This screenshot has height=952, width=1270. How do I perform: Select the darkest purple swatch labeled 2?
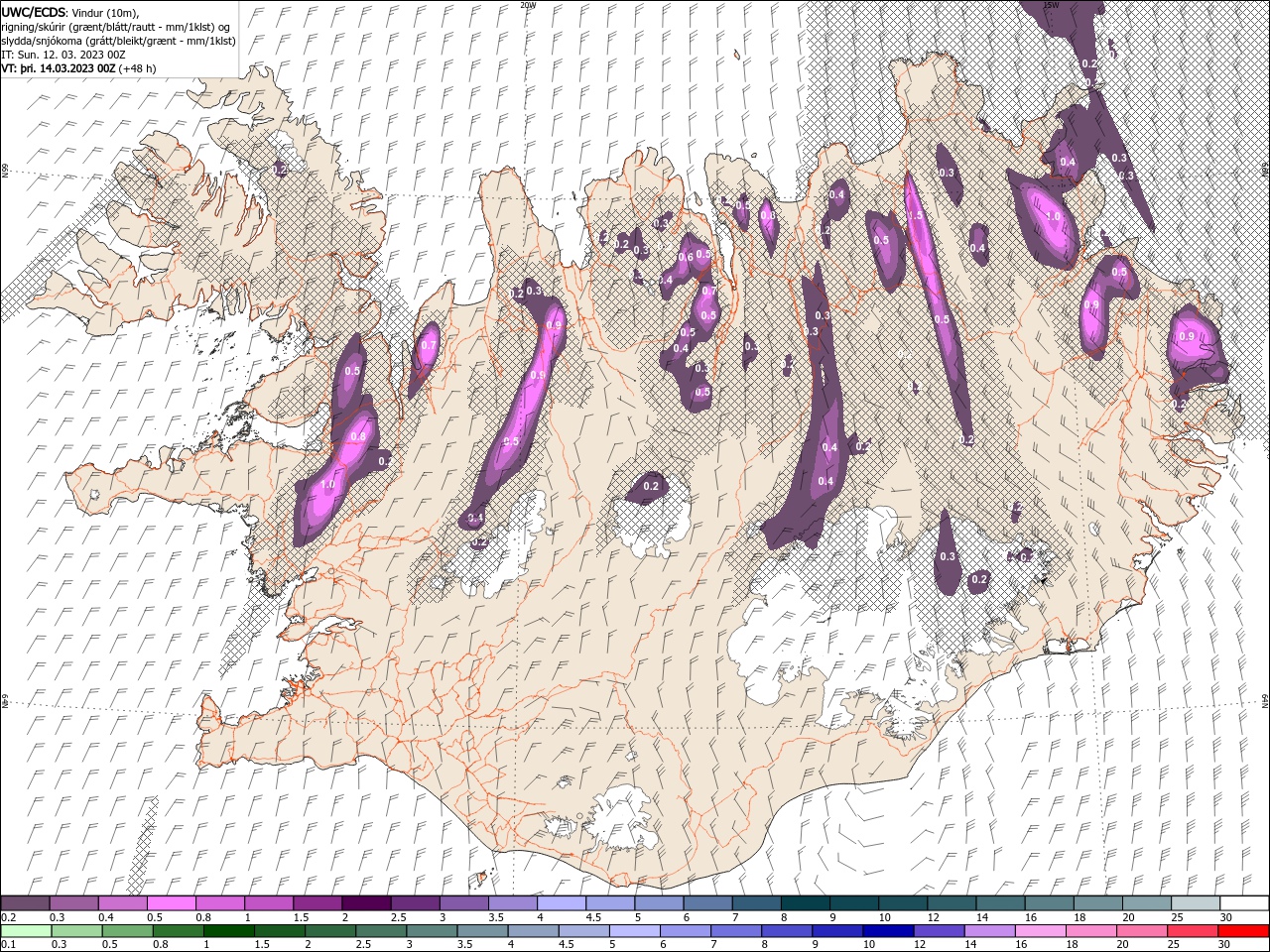367,903
